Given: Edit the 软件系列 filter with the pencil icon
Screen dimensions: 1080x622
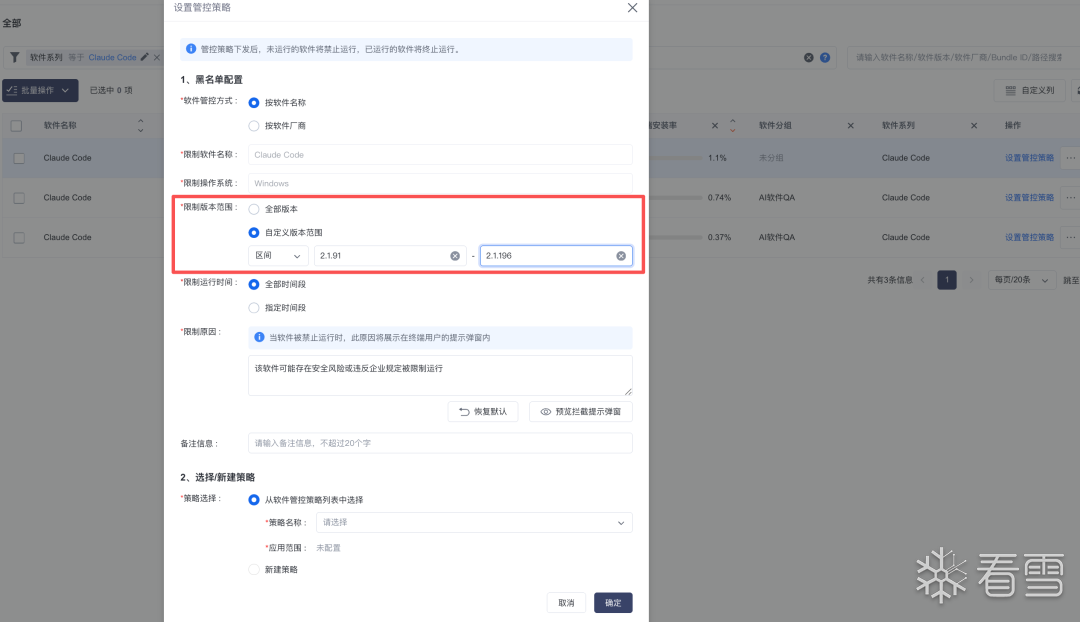Looking at the screenshot, I should coord(145,57).
